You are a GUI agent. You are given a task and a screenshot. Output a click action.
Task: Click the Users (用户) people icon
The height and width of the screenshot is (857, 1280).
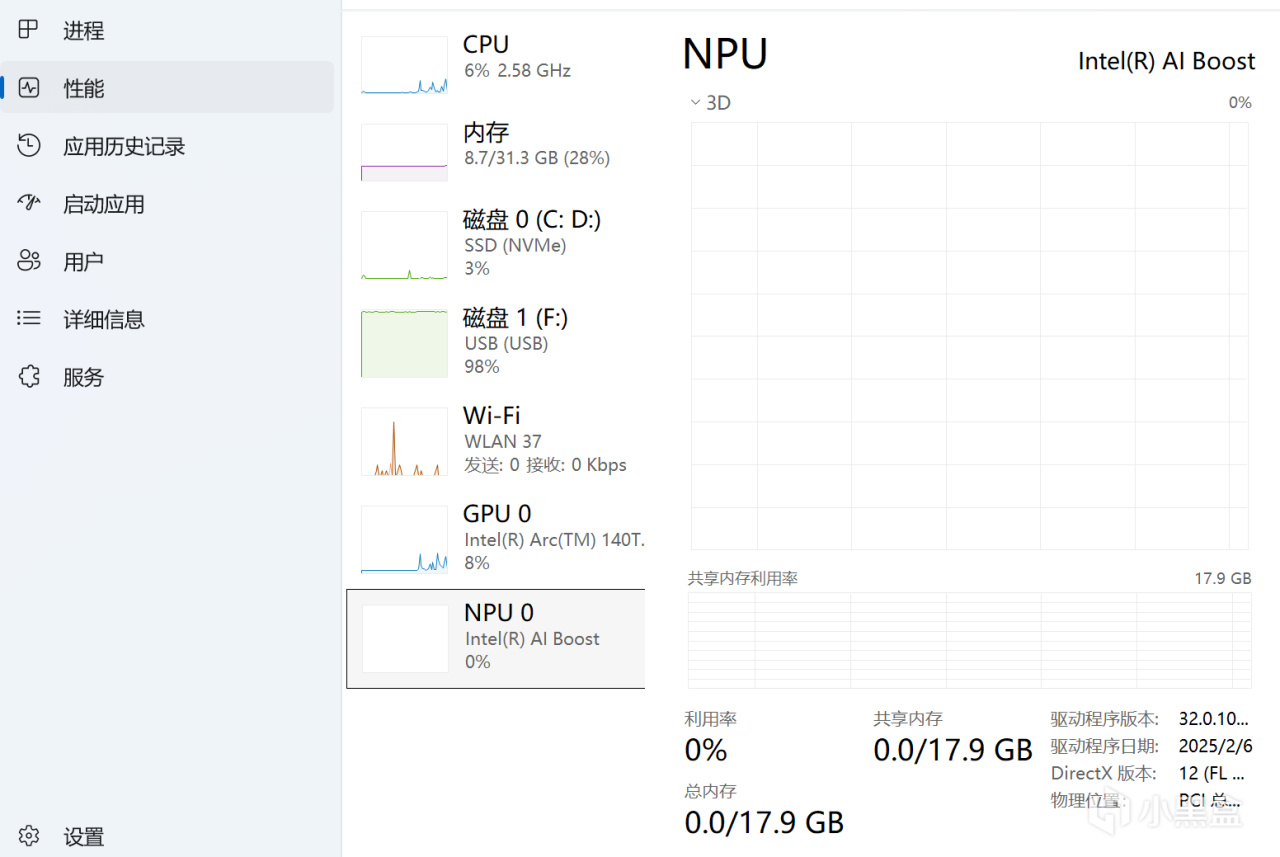coord(29,261)
